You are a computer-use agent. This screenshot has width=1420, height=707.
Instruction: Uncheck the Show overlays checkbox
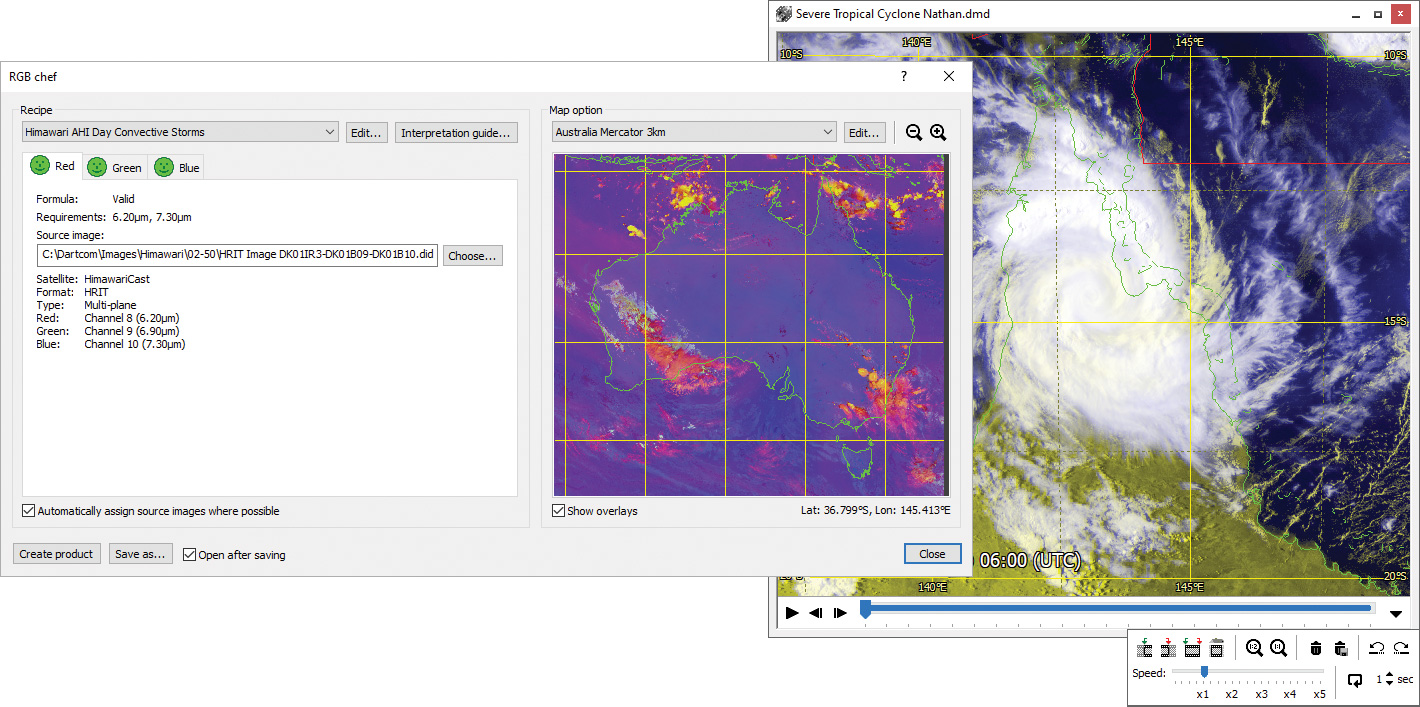(559, 511)
